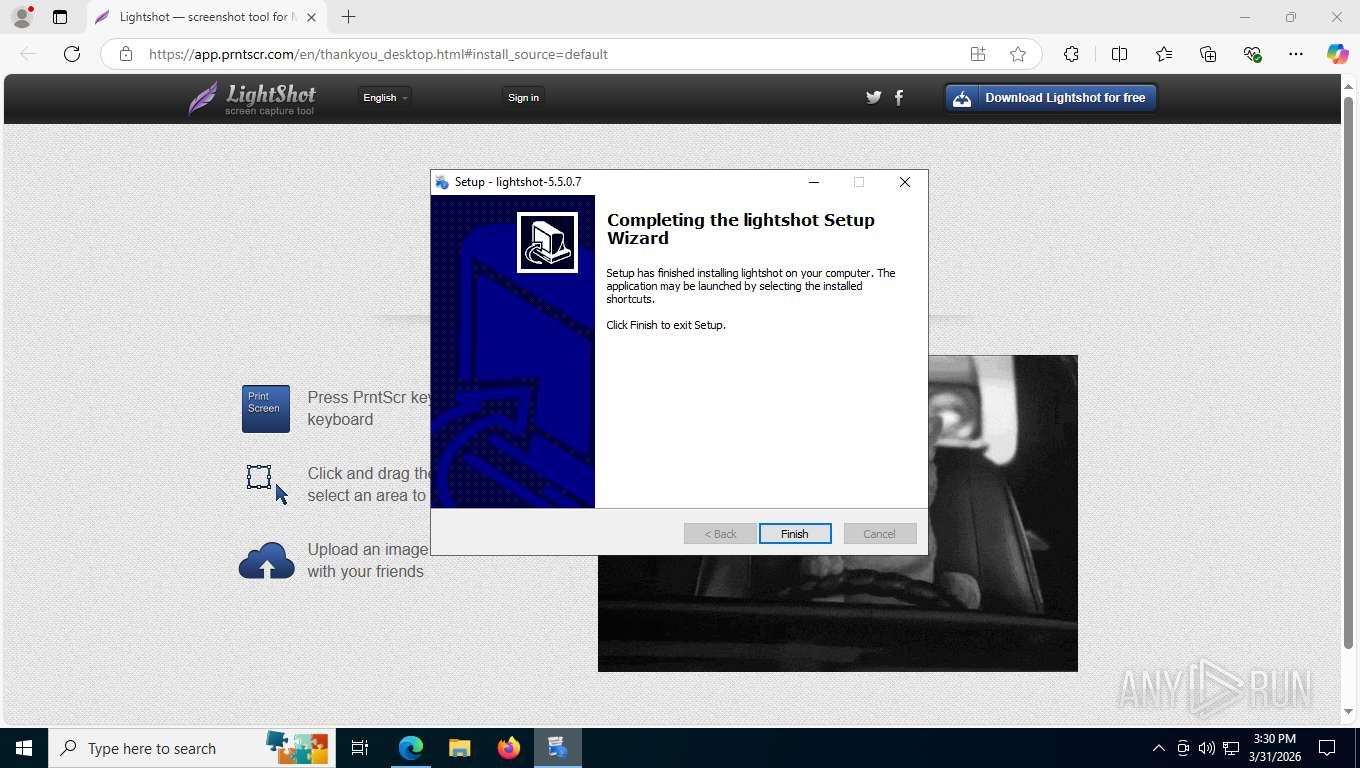Image resolution: width=1360 pixels, height=768 pixels.
Task: Open Edge Settings and more menu
Action: (x=1296, y=54)
